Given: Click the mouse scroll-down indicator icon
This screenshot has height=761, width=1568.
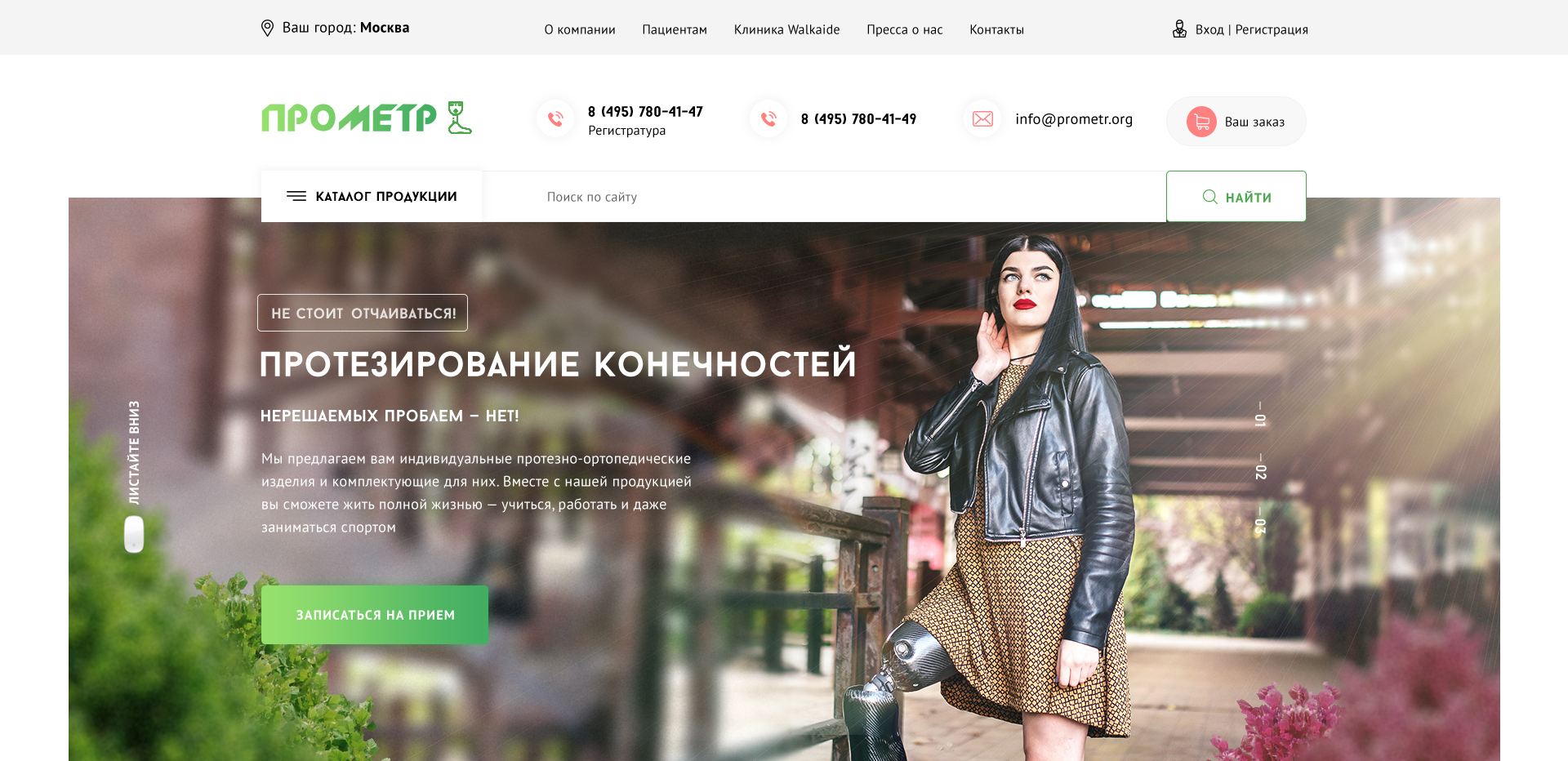Looking at the screenshot, I should tap(134, 535).
